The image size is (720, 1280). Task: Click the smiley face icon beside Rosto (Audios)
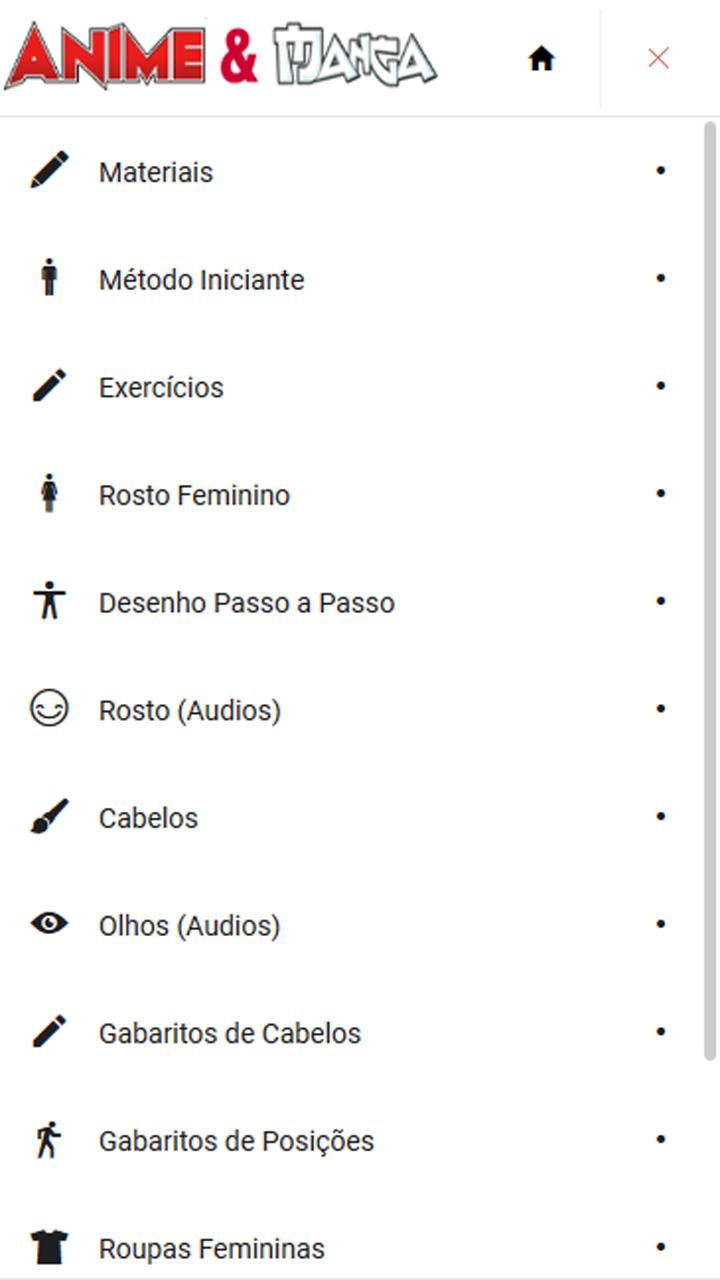click(49, 709)
